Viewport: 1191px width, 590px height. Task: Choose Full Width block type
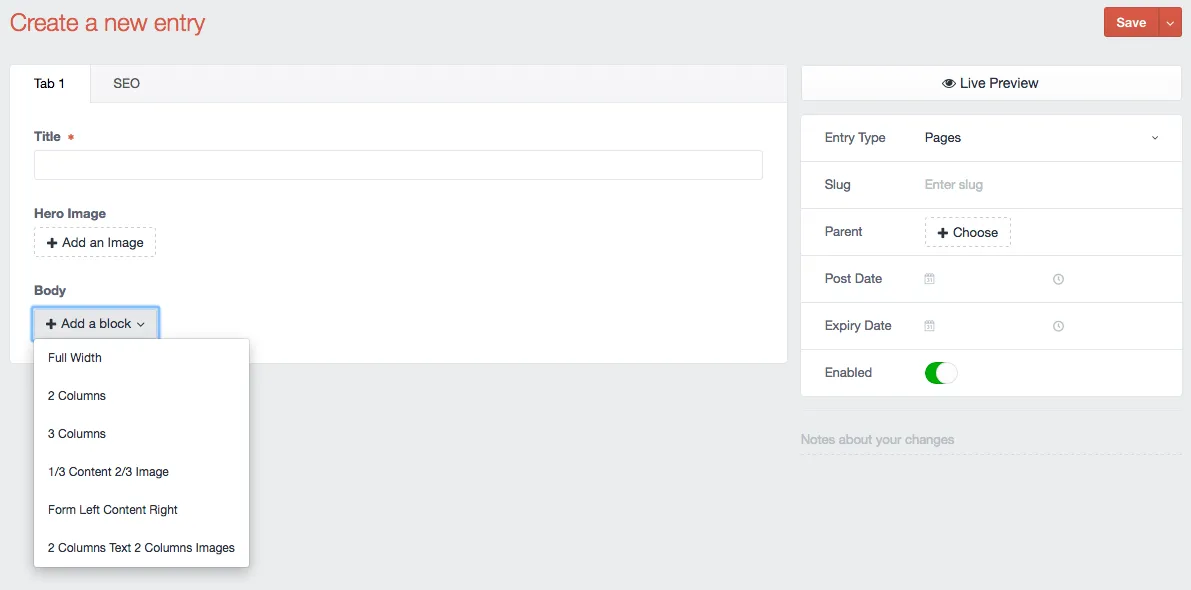click(x=141, y=358)
